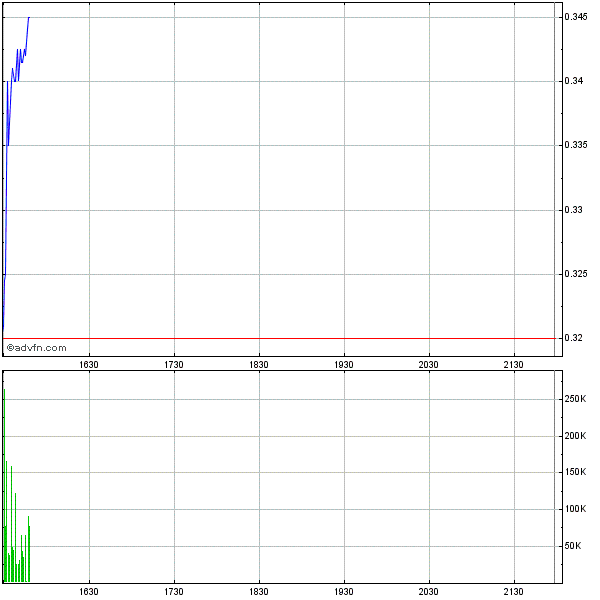Click the 1730 time label under price chart
The height and width of the screenshot is (600, 600).
point(174,365)
